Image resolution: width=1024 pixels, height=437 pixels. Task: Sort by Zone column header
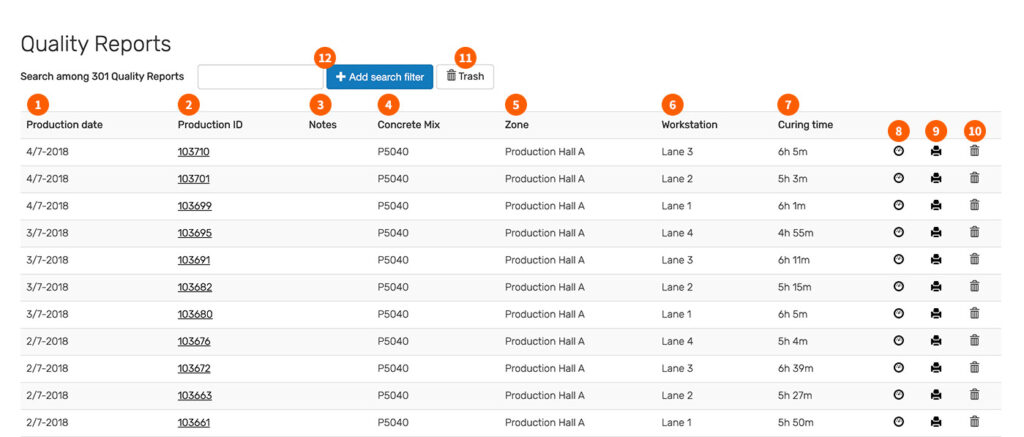pyautogui.click(x=517, y=124)
